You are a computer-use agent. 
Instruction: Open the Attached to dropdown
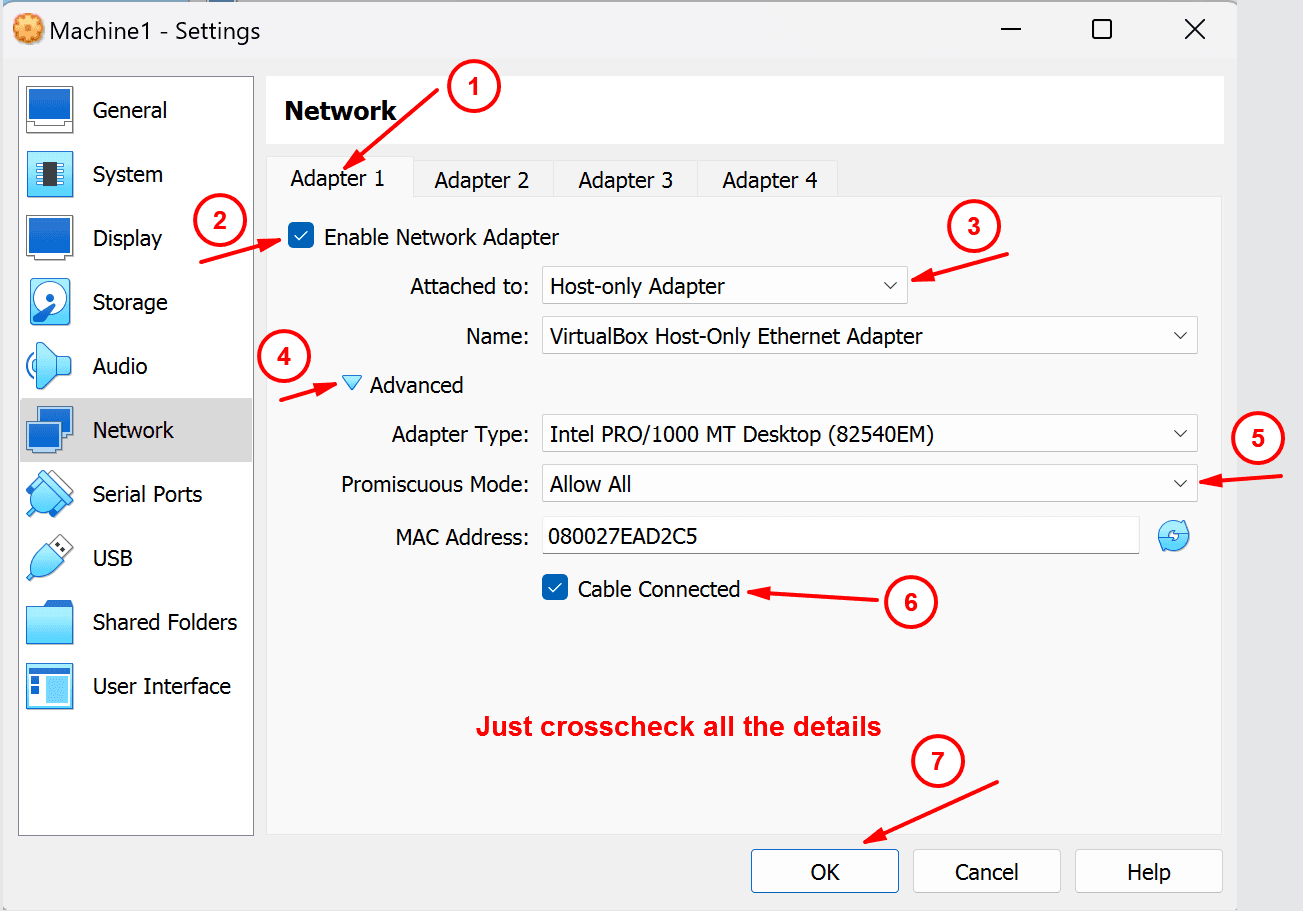724,285
